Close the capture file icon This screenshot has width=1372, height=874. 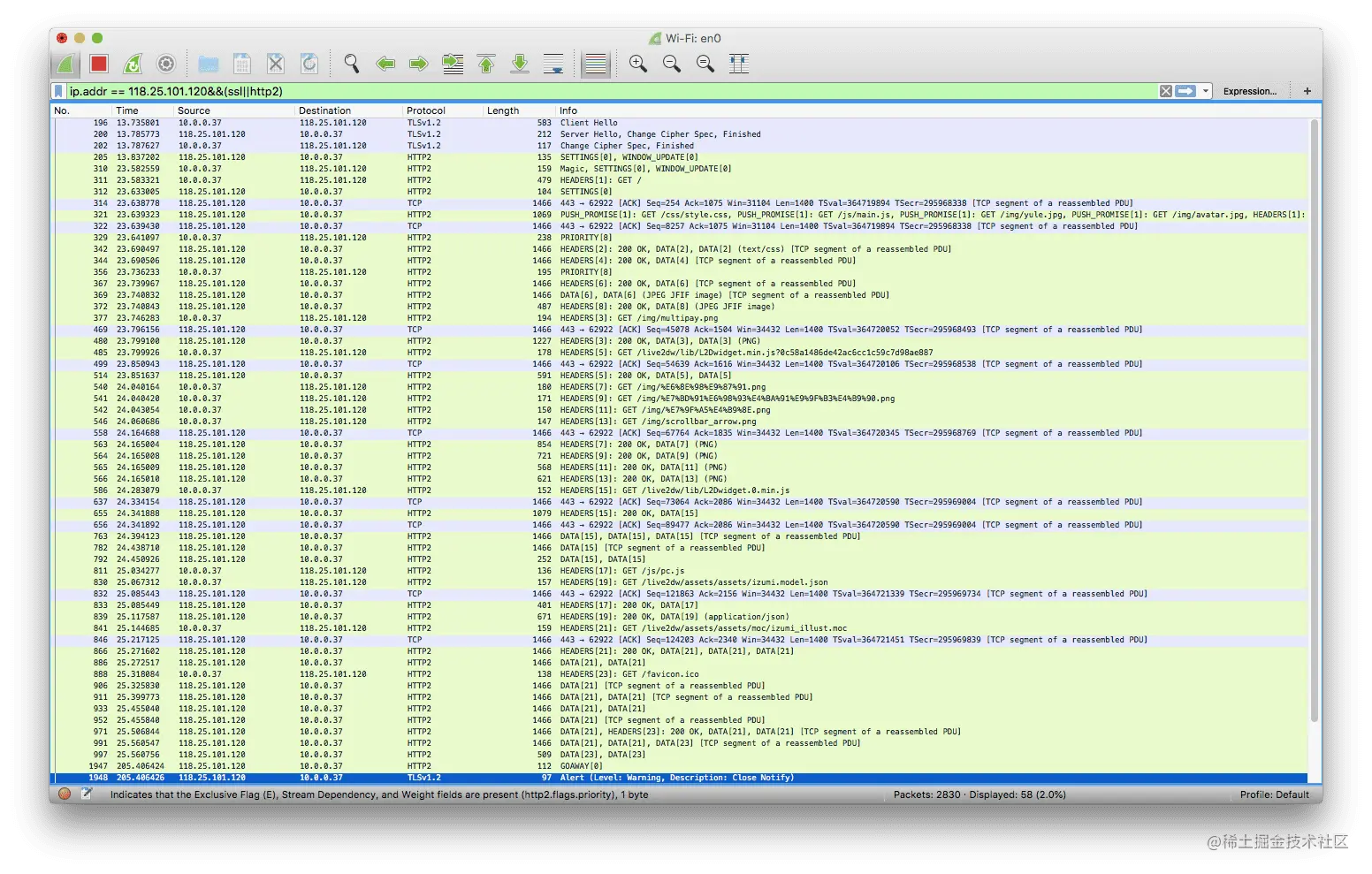click(x=276, y=64)
